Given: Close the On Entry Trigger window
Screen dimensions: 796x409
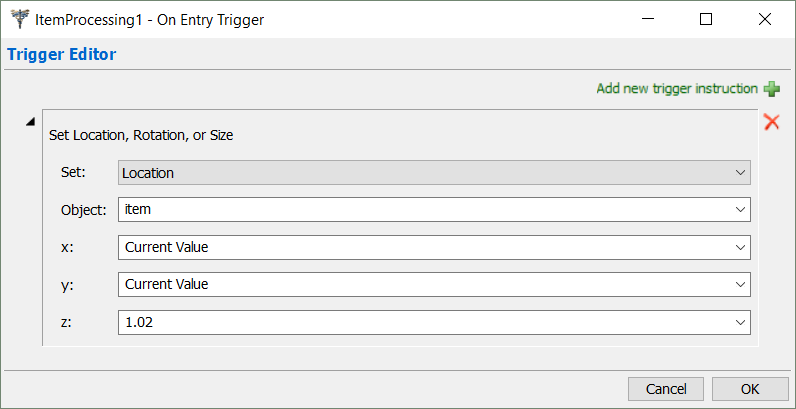Looking at the screenshot, I should point(765,19).
